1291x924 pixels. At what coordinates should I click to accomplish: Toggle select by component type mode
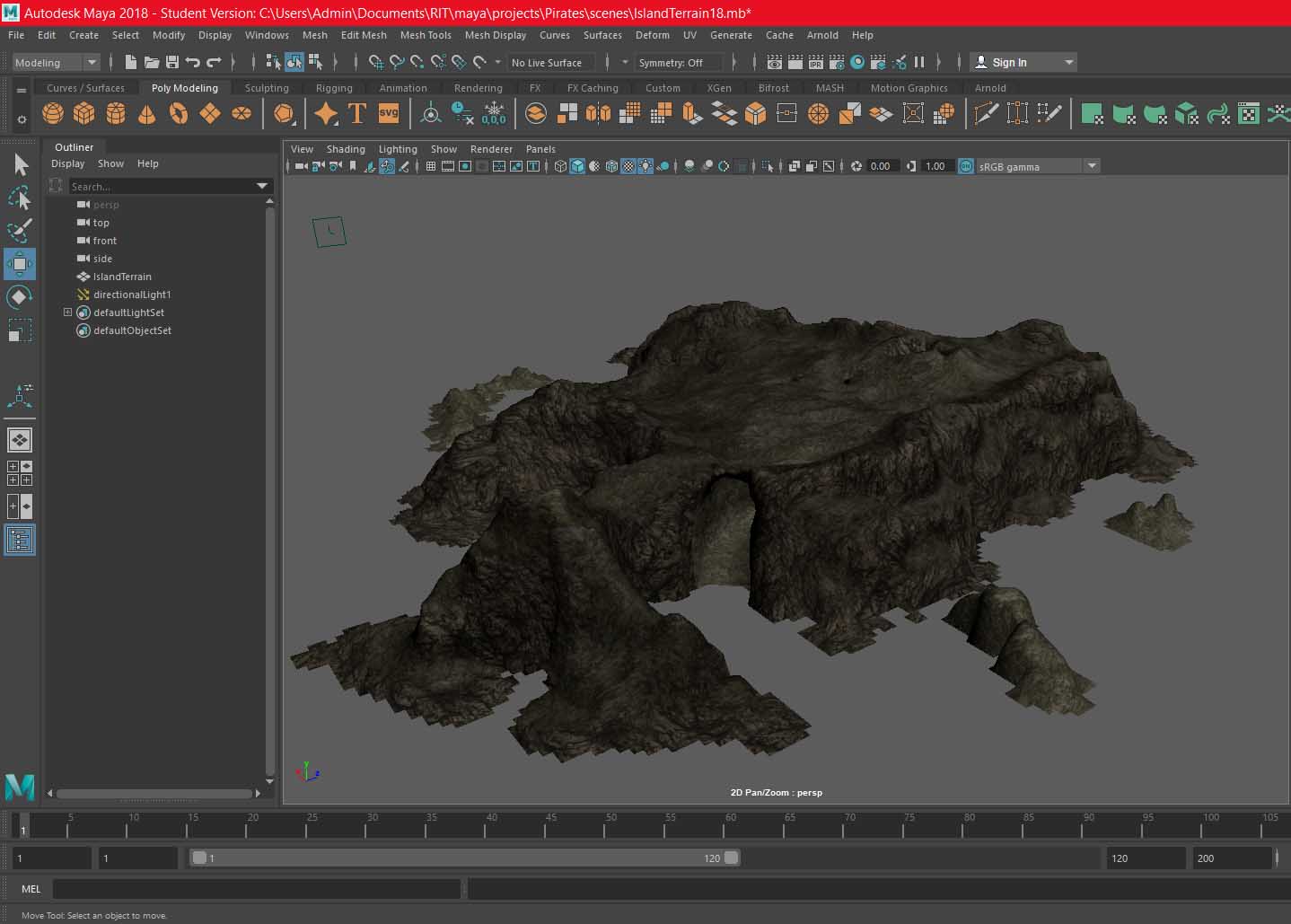(x=316, y=62)
